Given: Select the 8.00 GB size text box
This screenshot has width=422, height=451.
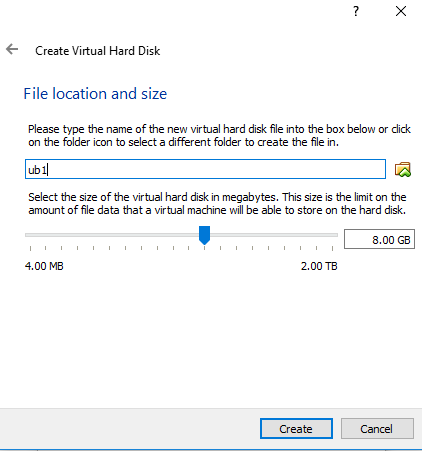Looking at the screenshot, I should pos(379,239).
